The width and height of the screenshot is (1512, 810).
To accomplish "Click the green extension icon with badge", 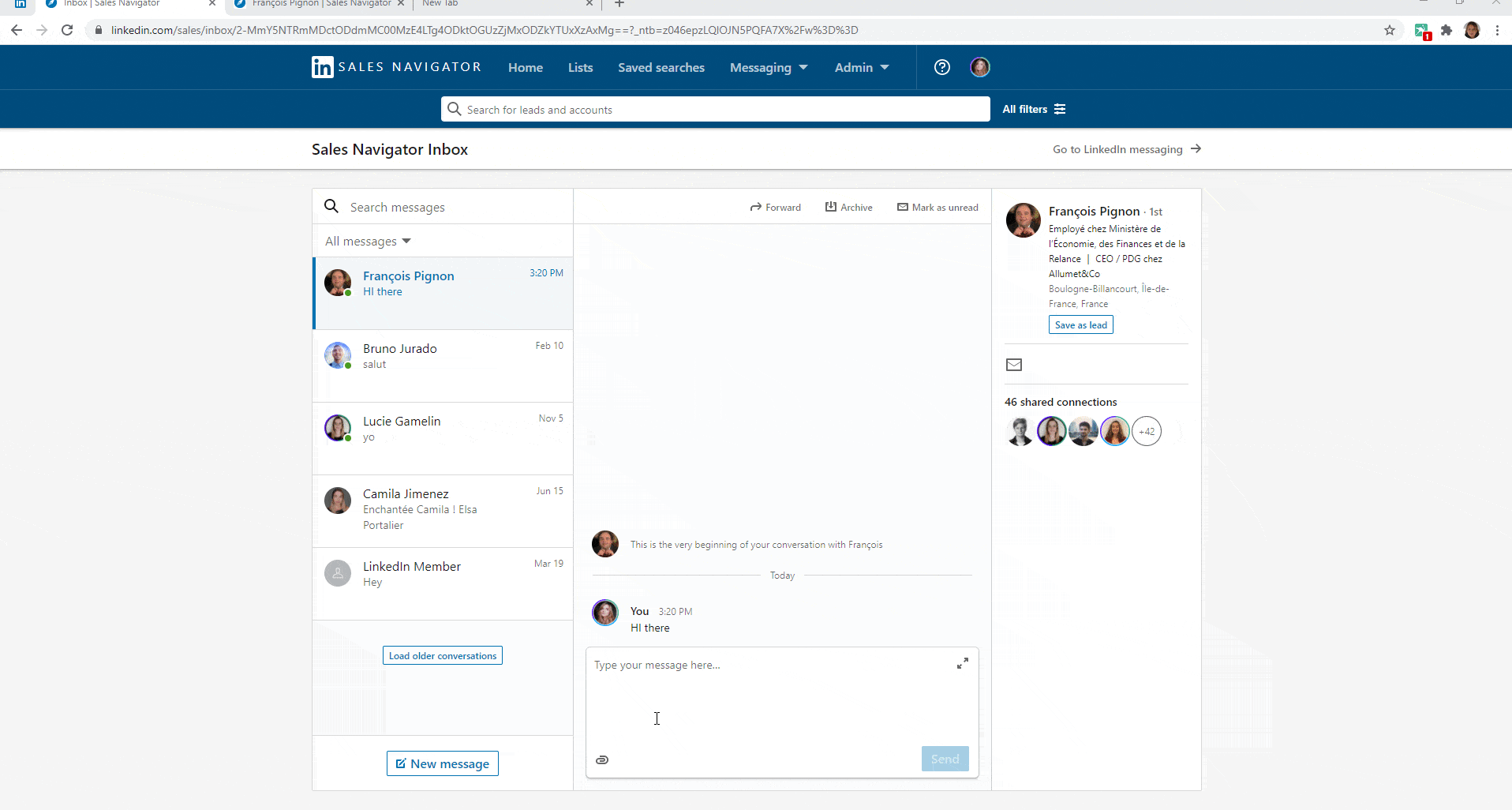I will click(x=1423, y=32).
